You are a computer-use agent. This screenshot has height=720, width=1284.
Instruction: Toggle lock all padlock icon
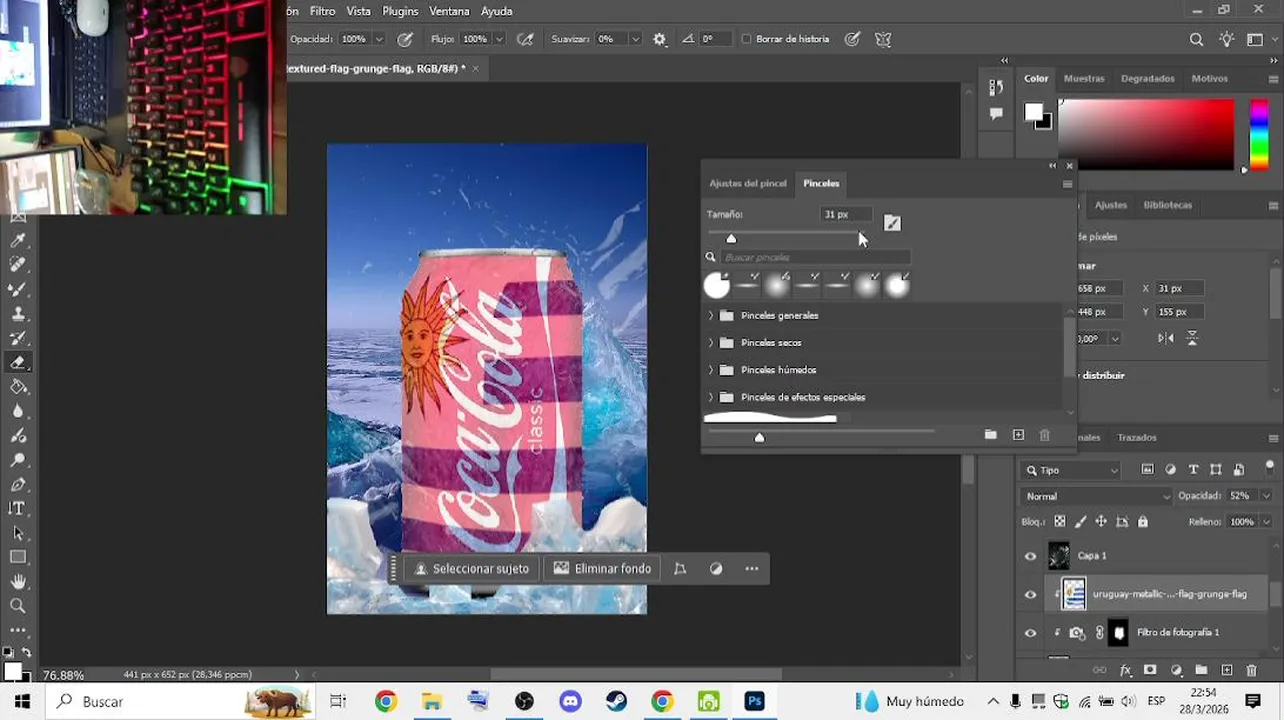[x=1143, y=521]
